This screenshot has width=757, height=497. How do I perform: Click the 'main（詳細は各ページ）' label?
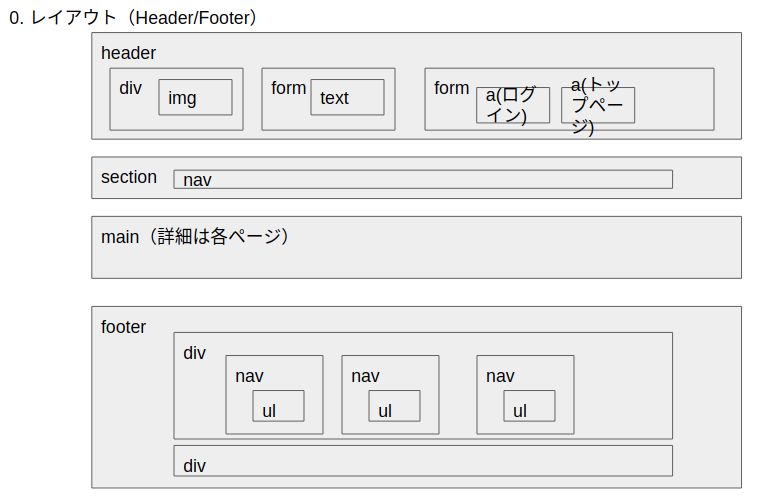[194, 237]
